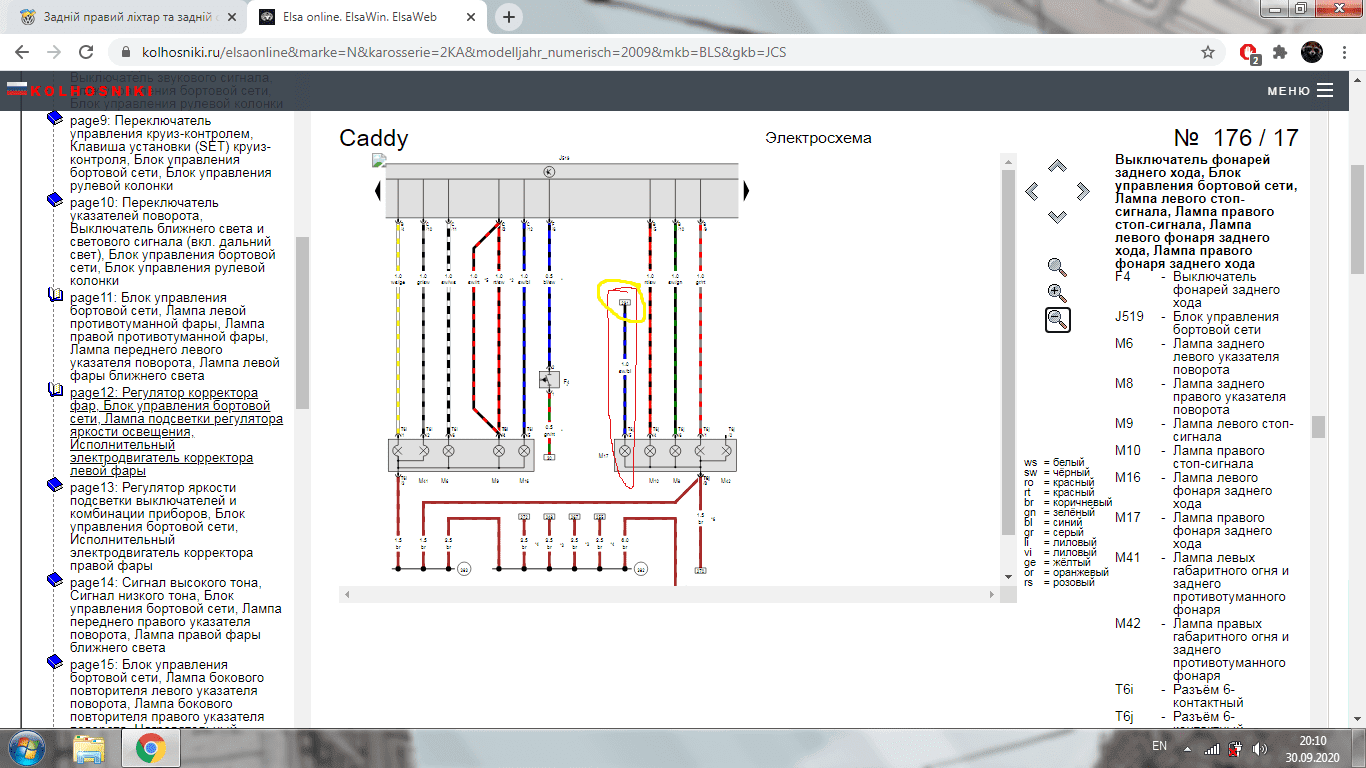Screen dimensions: 1366x768
Task: Reload the current page
Action: click(87, 52)
